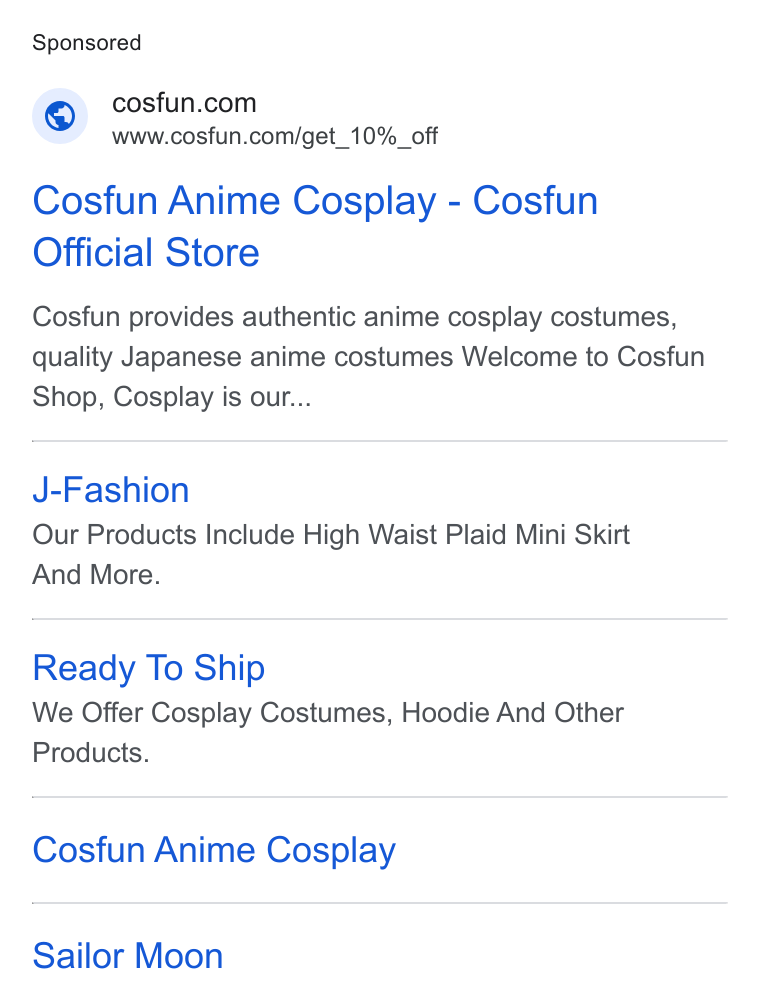Screen dimensions: 760x1008
Task: Open the Ready To Ship sitelink
Action: point(149,668)
